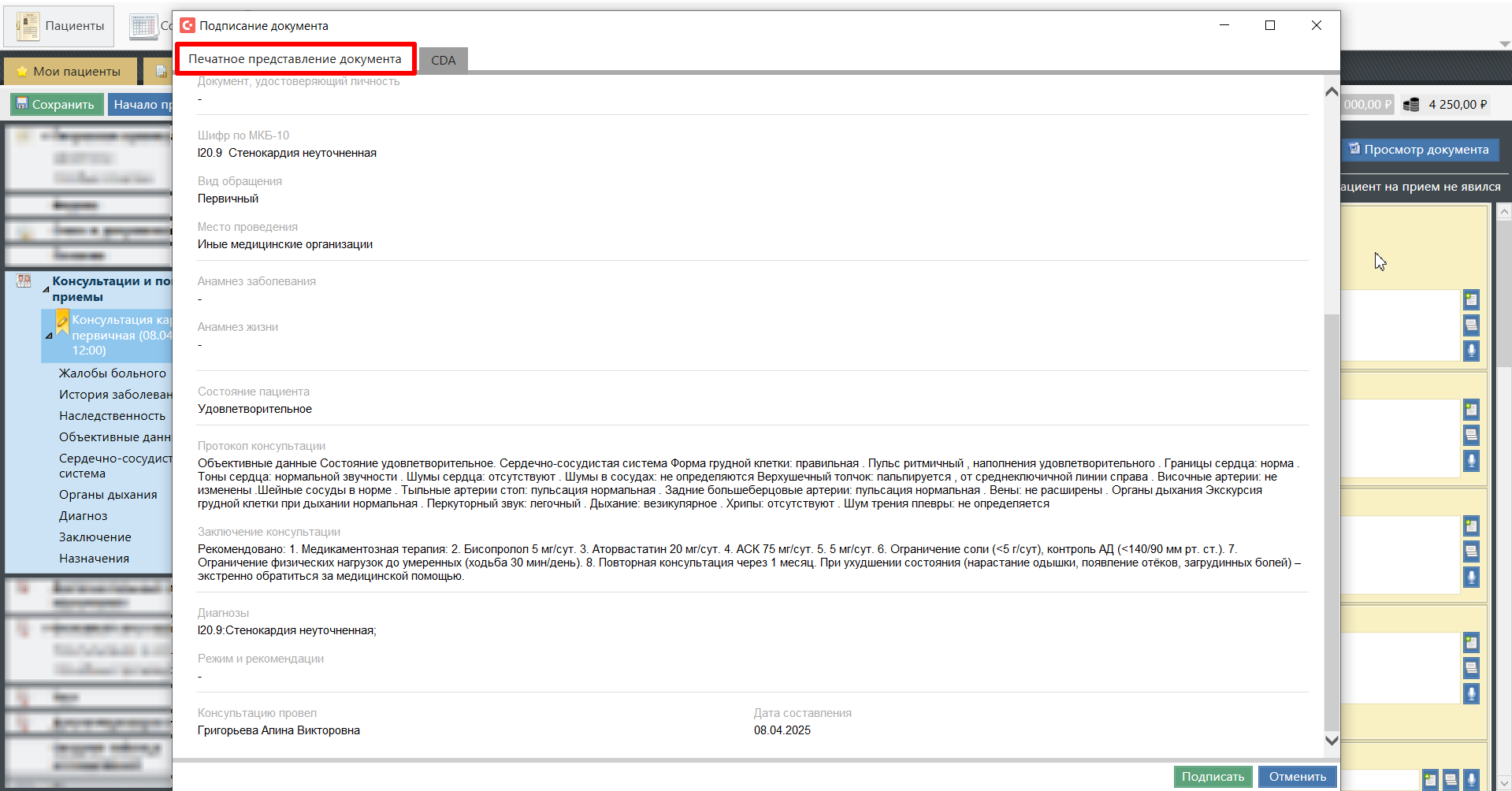Click the coins icon beside 4 250,00 ₽

point(1411,105)
